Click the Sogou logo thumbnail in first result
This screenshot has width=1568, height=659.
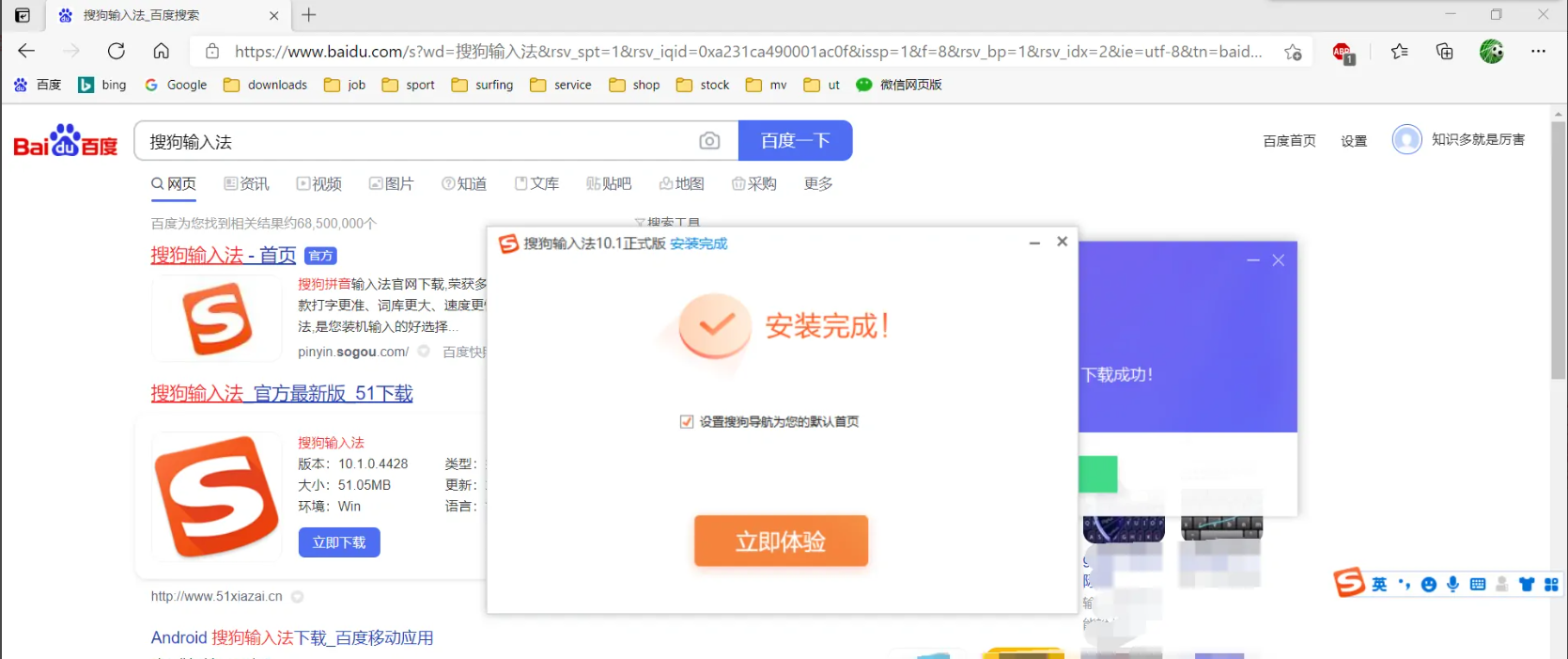[x=217, y=320]
